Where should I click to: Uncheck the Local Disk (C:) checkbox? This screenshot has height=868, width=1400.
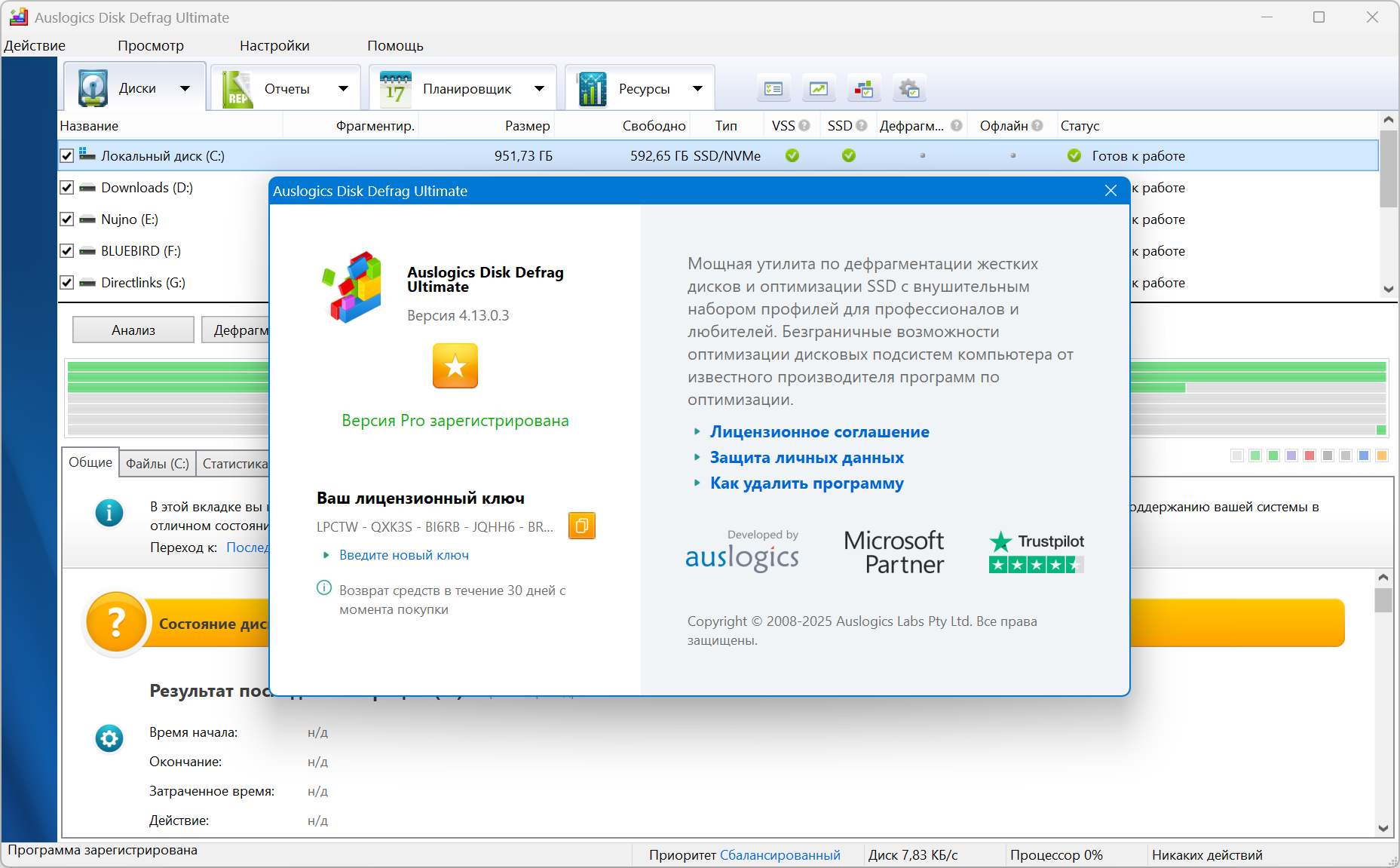point(67,156)
